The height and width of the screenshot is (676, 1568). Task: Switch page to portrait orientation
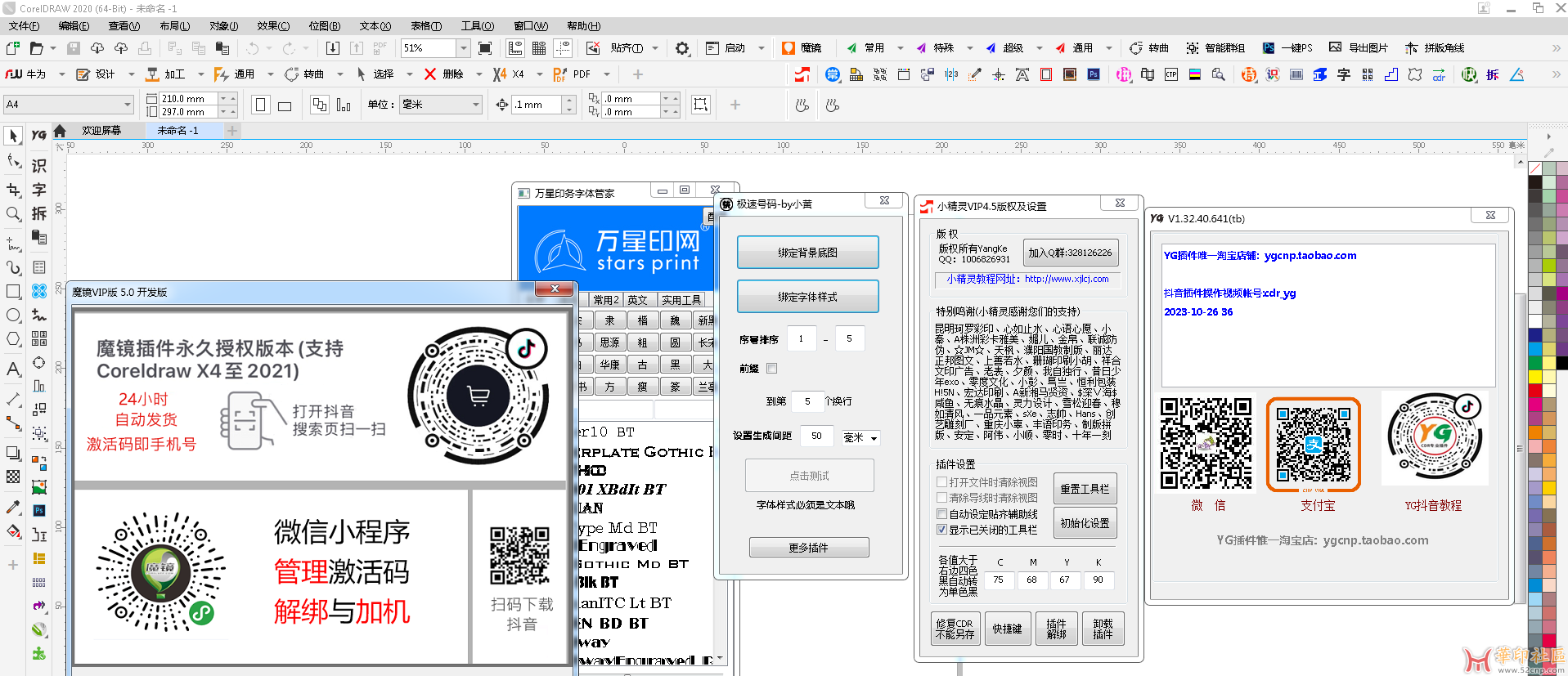coord(261,105)
